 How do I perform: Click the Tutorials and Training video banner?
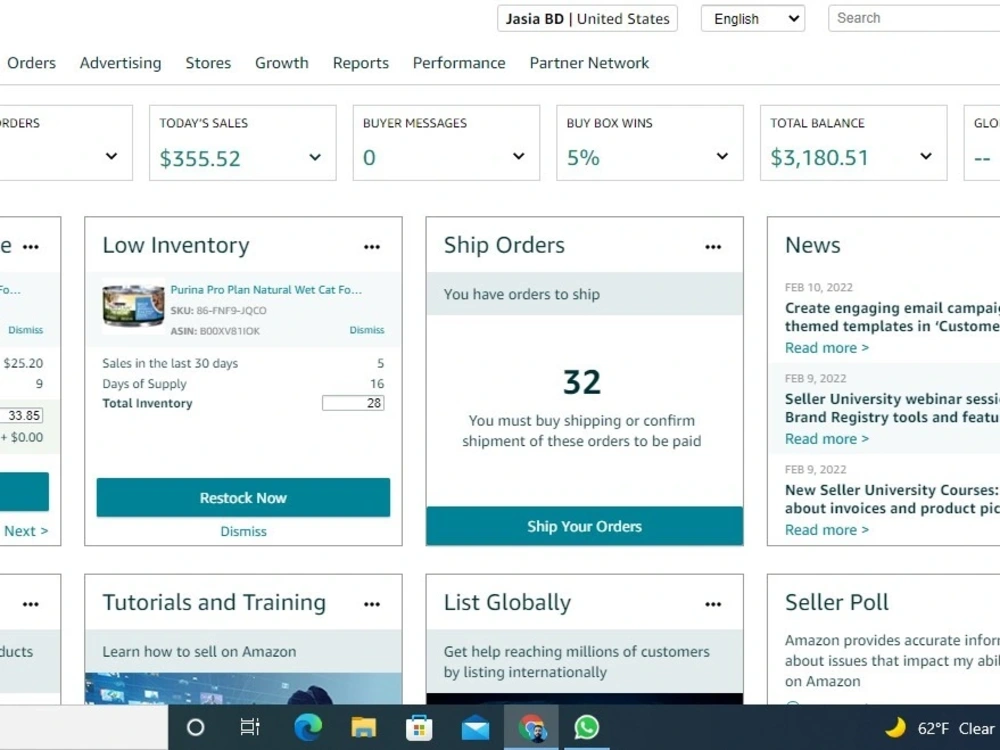click(243, 689)
